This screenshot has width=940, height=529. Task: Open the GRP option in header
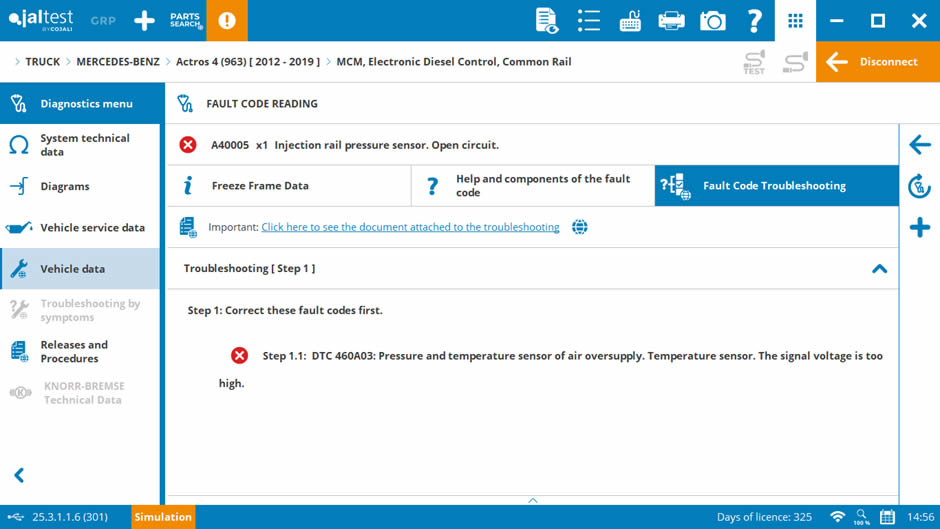coord(103,20)
